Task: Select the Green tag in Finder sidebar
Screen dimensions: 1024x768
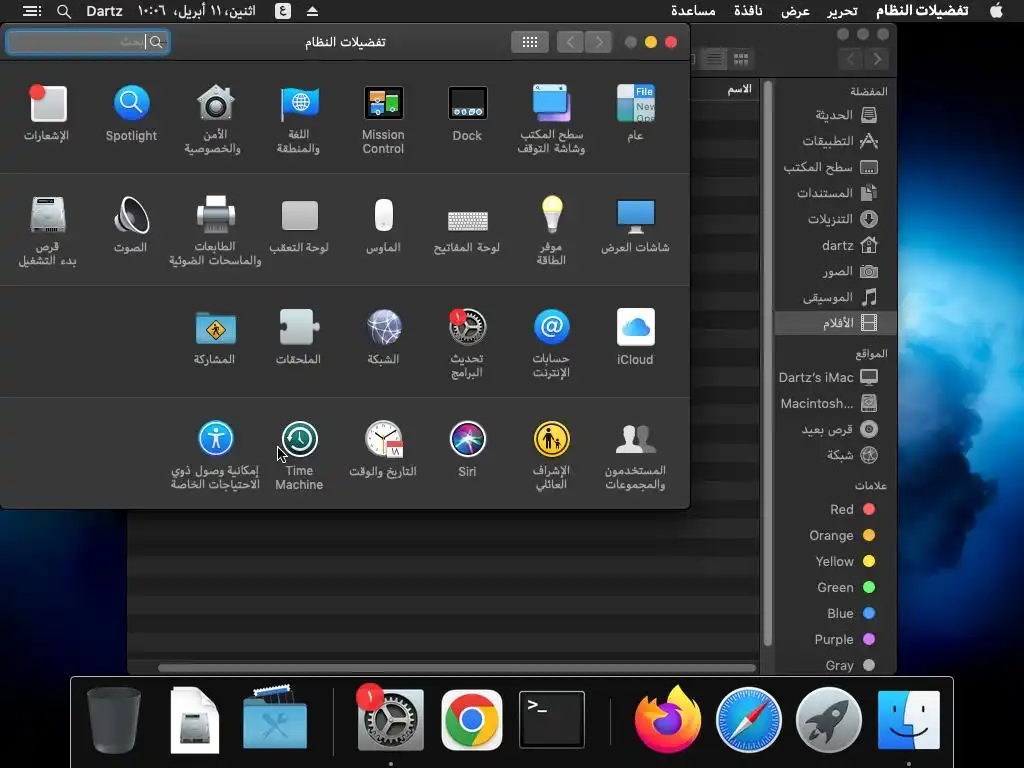Action: coord(836,587)
